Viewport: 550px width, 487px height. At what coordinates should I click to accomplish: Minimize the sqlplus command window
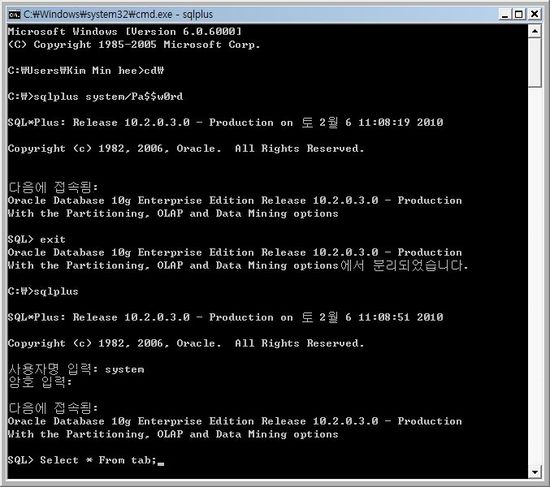pos(505,14)
